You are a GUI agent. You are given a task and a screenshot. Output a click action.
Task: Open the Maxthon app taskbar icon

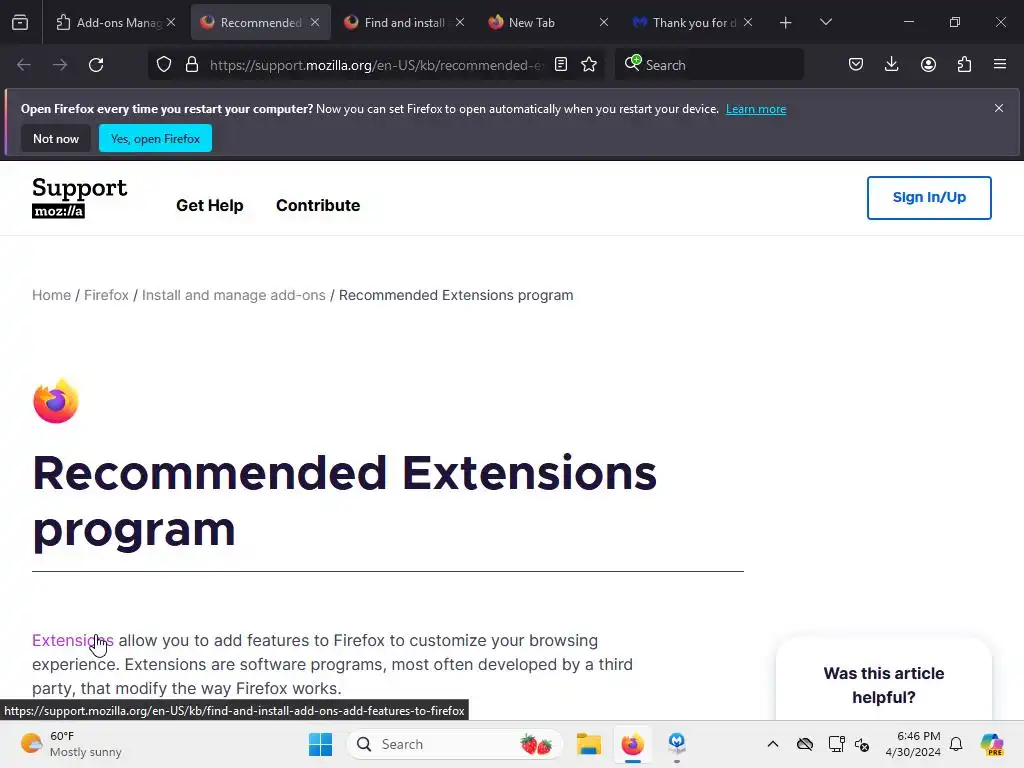coord(677,744)
